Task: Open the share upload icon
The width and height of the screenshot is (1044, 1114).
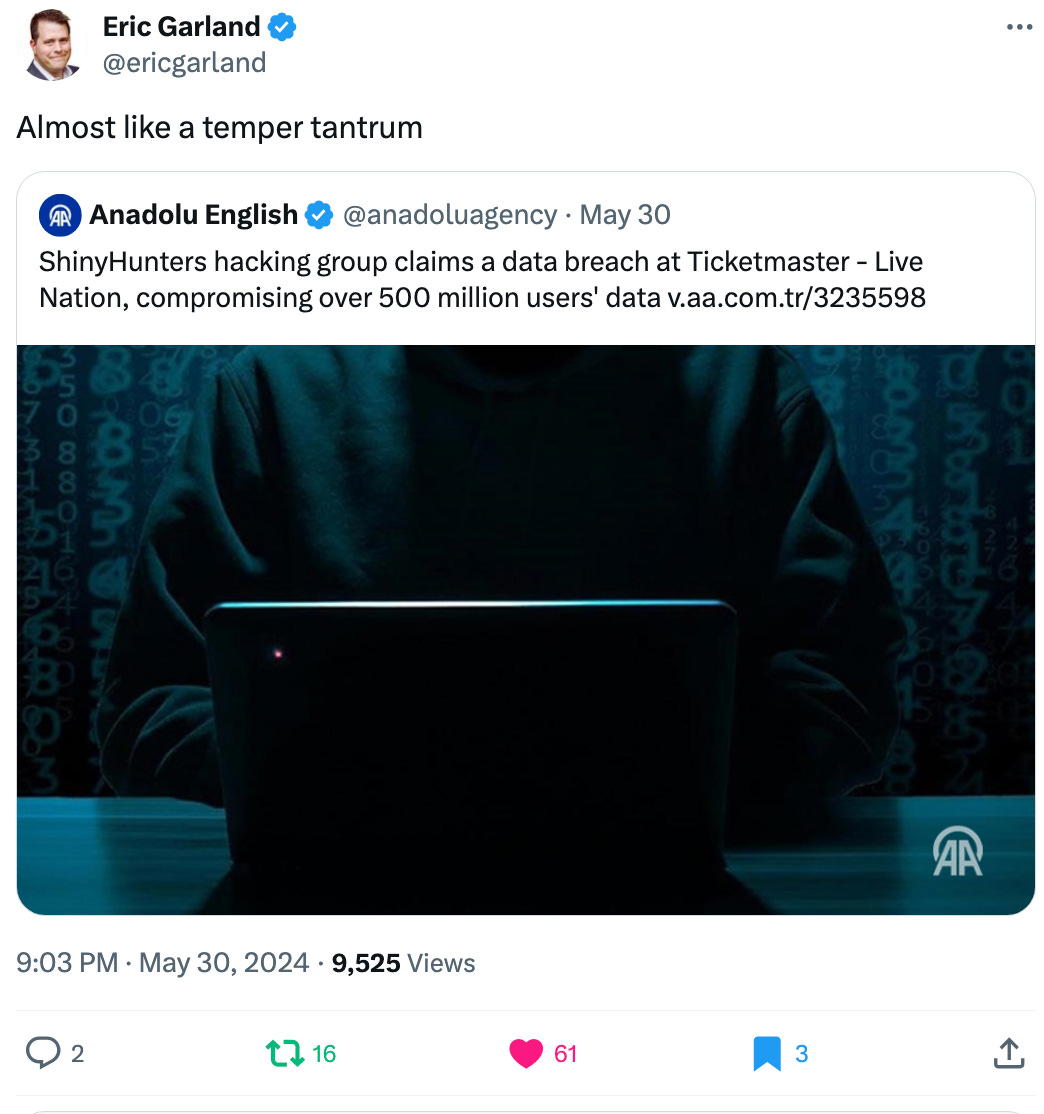Action: tap(1008, 1053)
